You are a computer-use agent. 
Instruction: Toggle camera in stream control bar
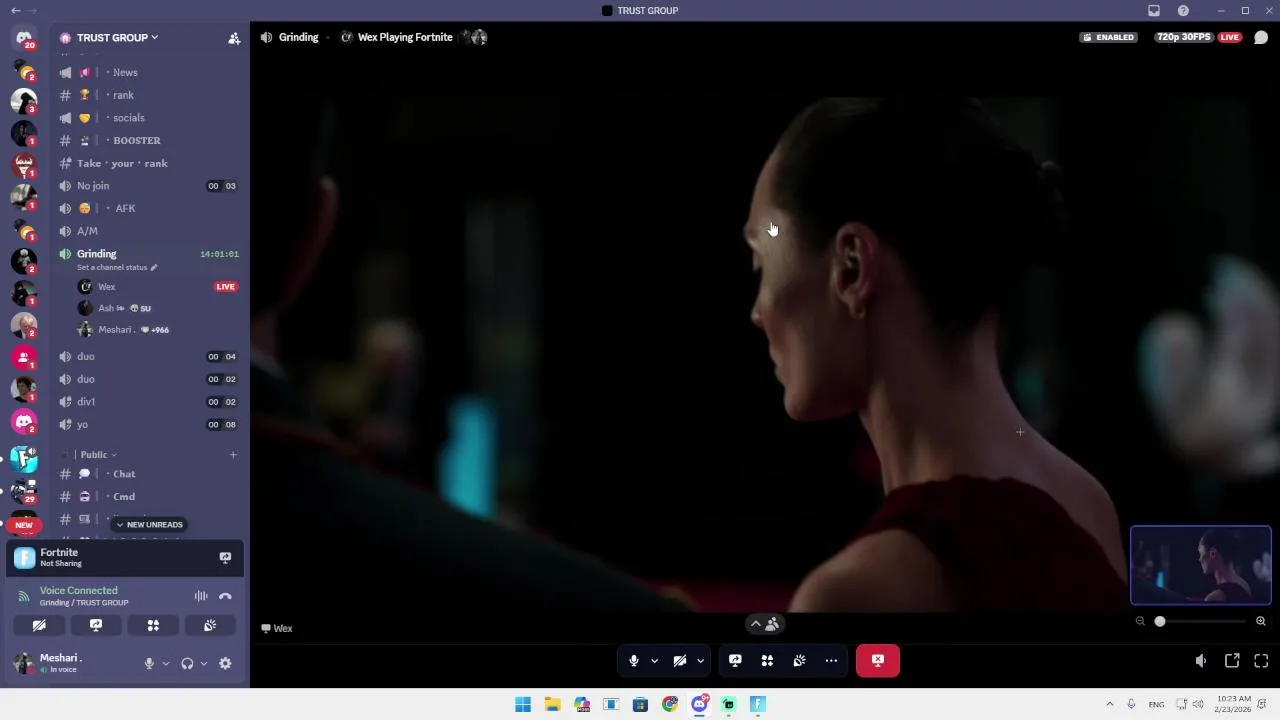click(680, 660)
